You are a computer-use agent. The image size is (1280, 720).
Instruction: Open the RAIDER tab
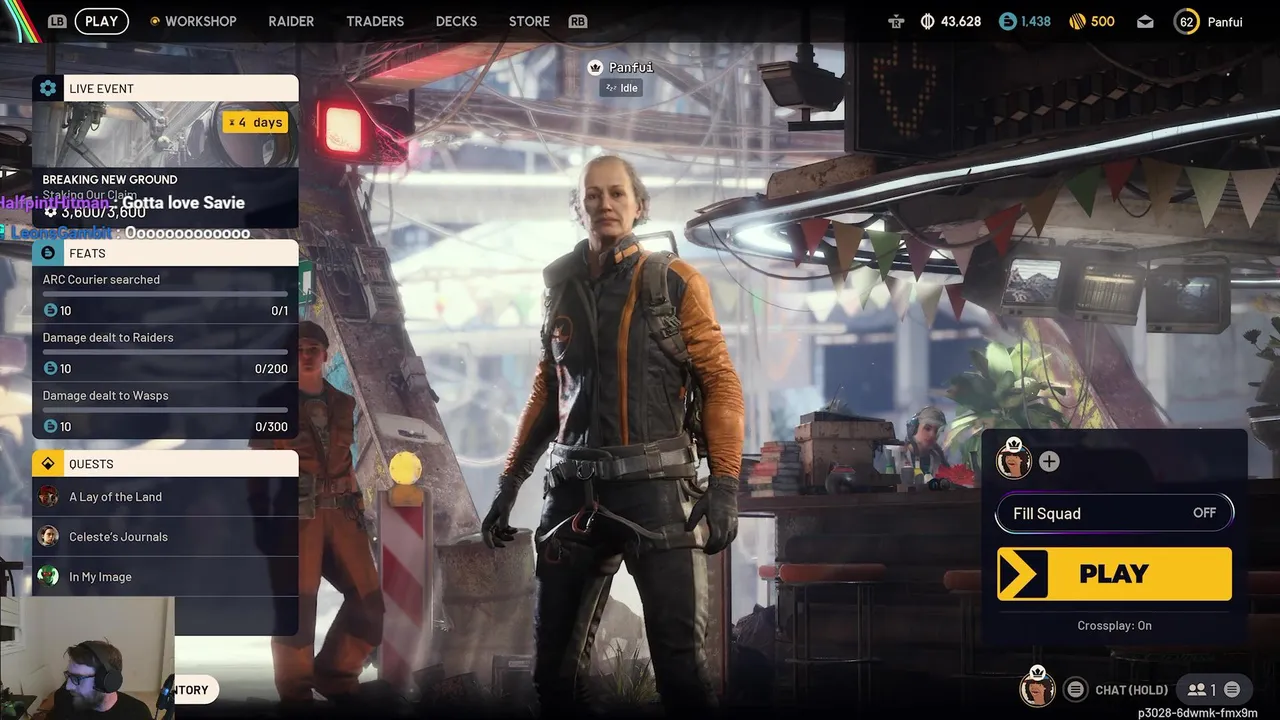click(x=291, y=21)
